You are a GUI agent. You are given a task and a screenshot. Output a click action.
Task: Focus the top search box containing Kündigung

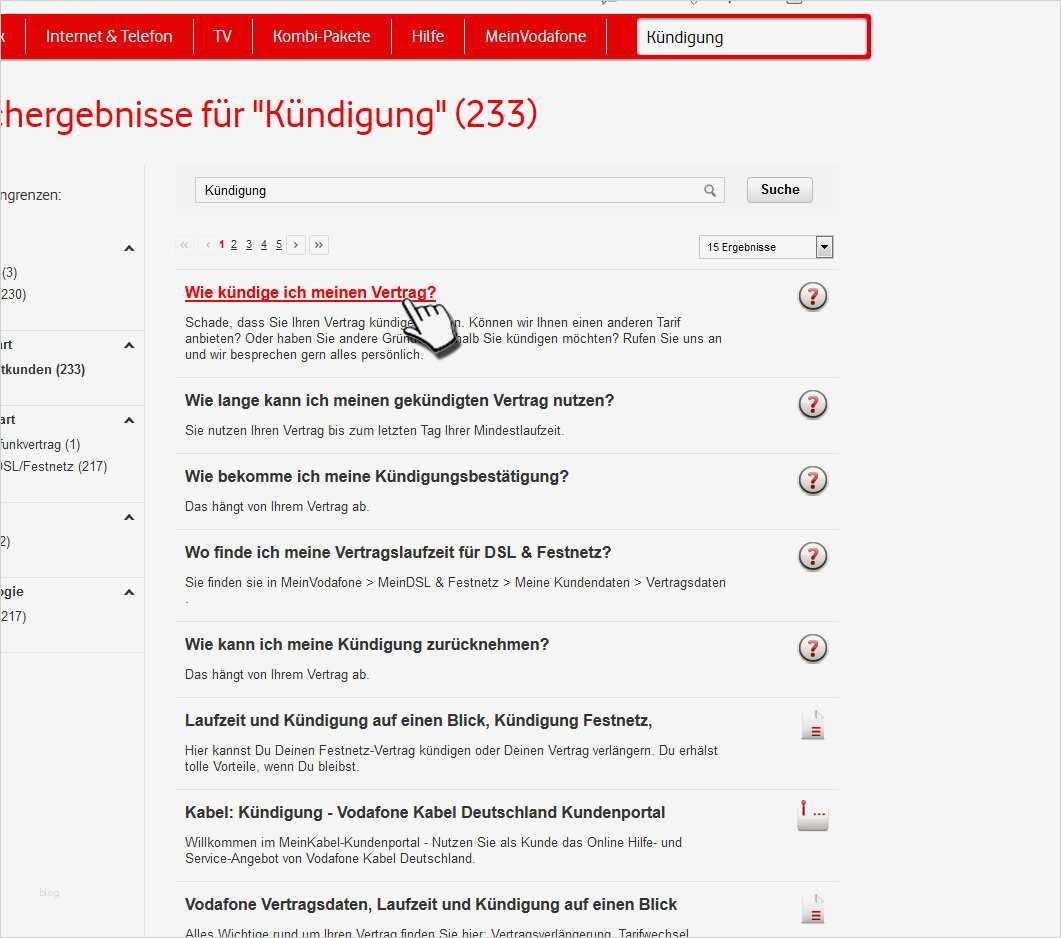pos(751,37)
